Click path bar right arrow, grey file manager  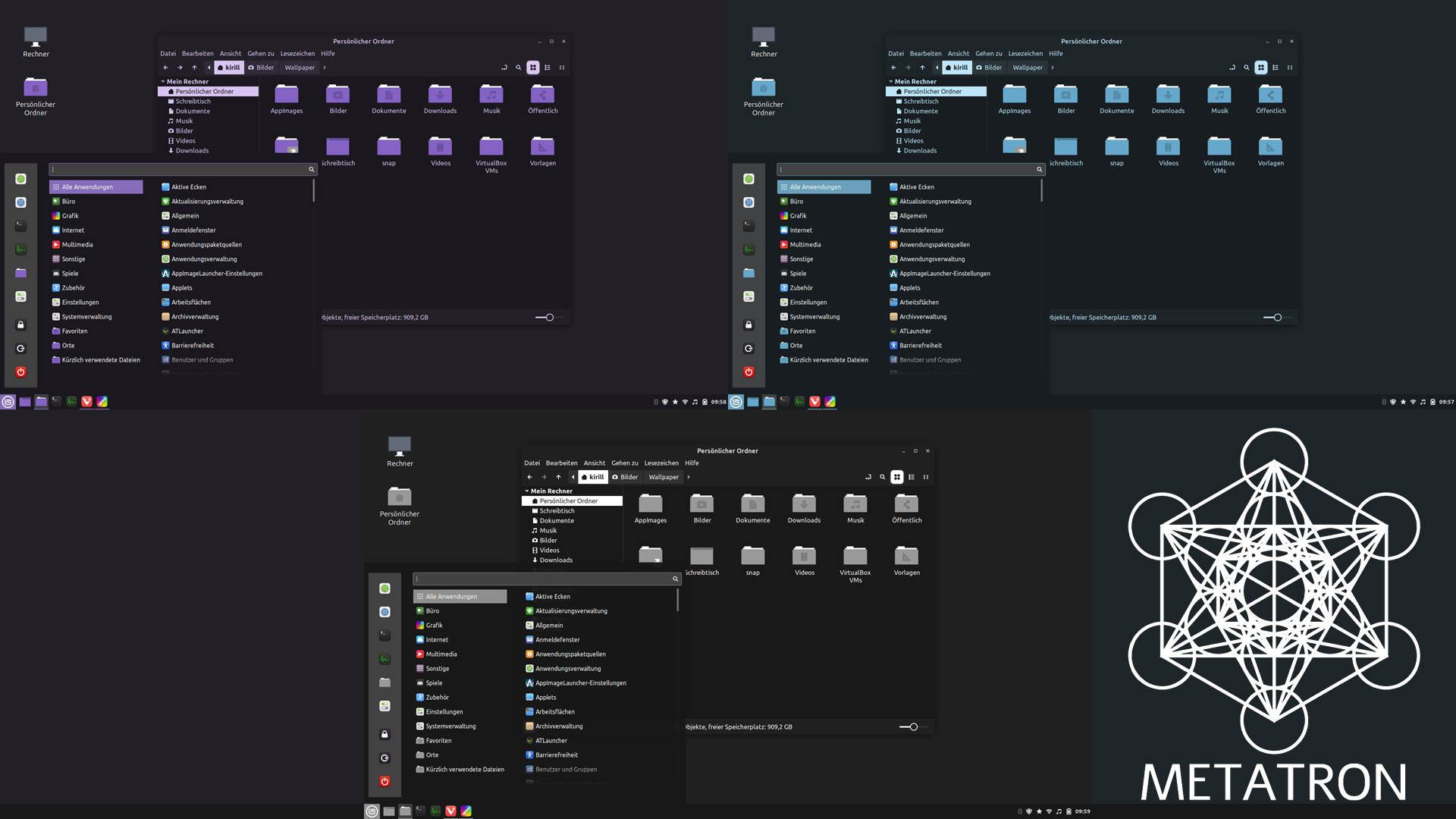pos(689,477)
